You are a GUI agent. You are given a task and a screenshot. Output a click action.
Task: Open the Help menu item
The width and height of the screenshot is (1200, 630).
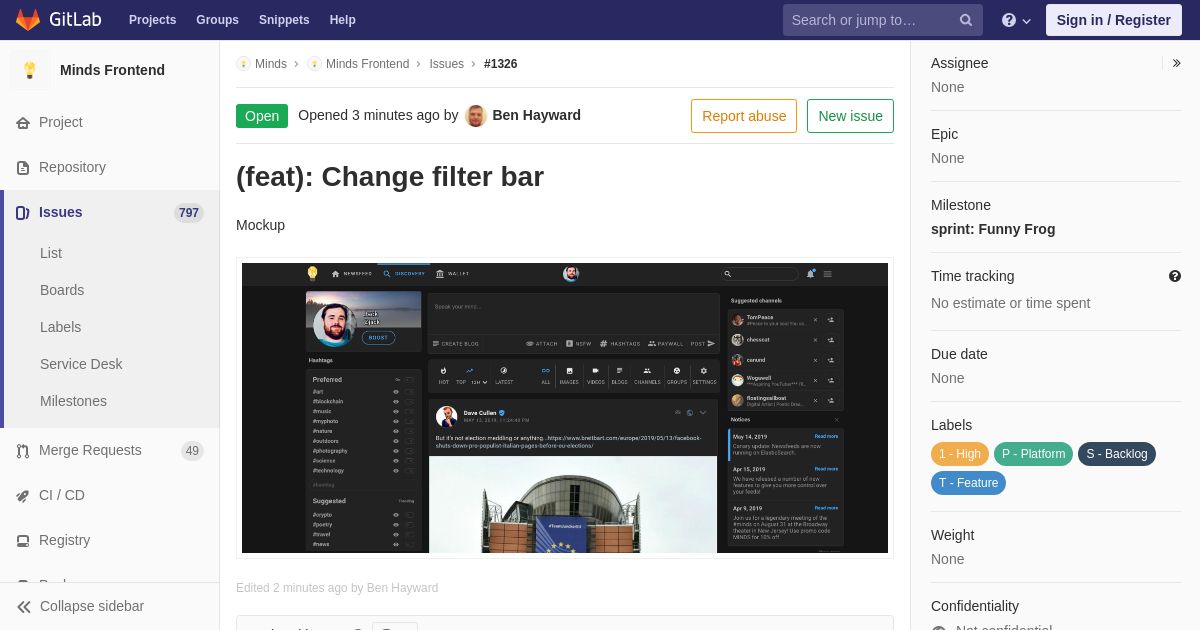pos(343,20)
